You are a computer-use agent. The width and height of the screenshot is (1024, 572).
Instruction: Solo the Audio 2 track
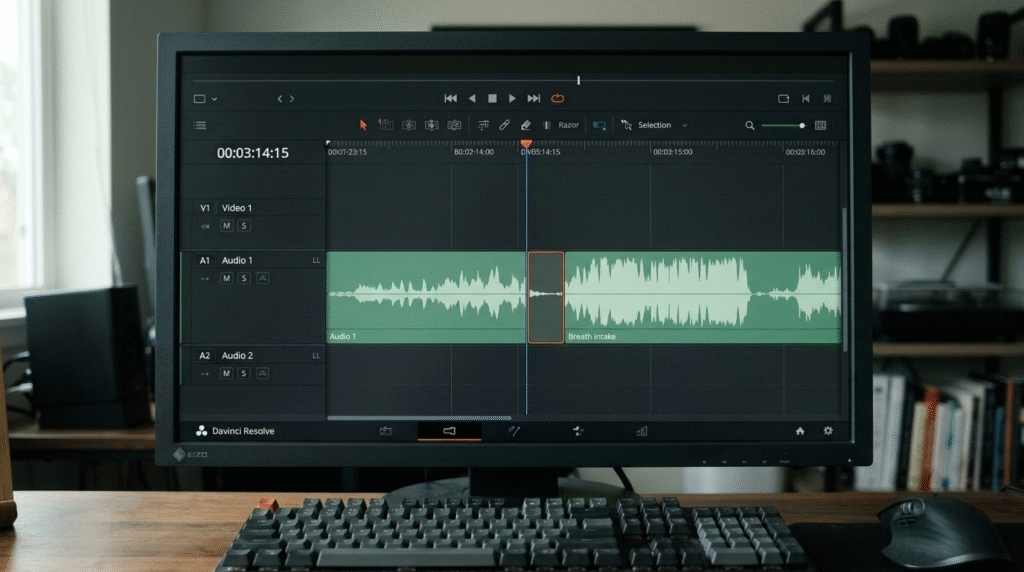click(x=244, y=373)
